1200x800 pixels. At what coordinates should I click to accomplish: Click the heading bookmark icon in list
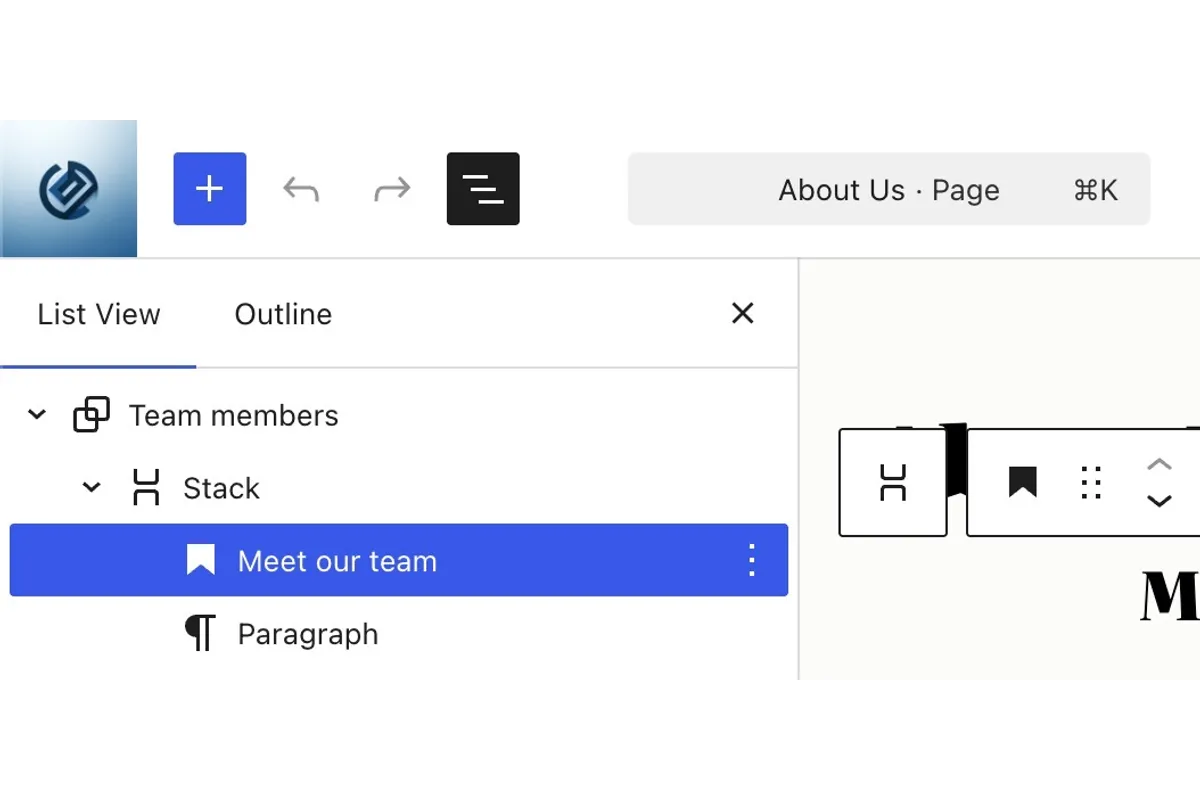(201, 560)
